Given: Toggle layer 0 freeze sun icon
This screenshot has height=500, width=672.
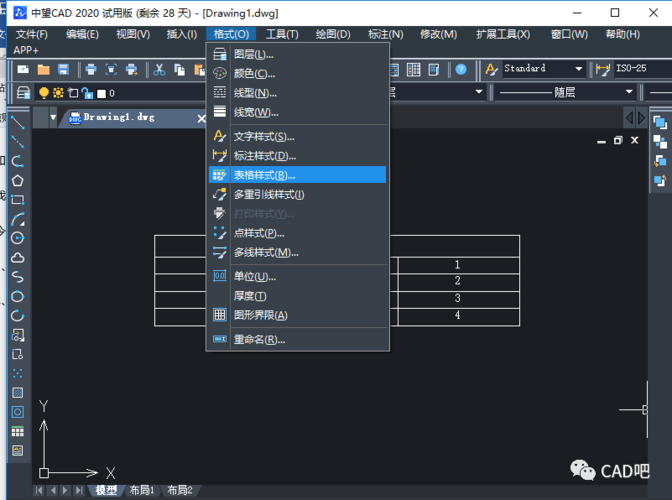Looking at the screenshot, I should (58, 93).
